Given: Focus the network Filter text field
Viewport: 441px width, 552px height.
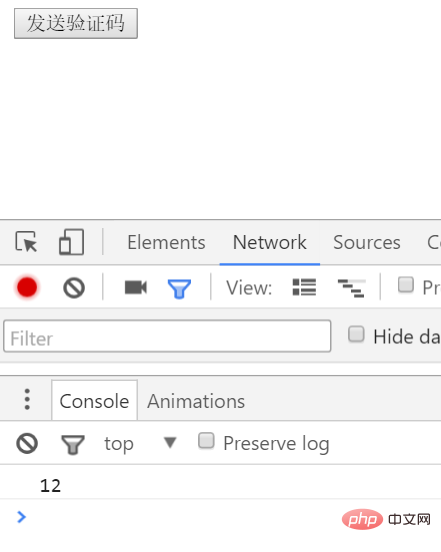Looking at the screenshot, I should (x=167, y=336).
